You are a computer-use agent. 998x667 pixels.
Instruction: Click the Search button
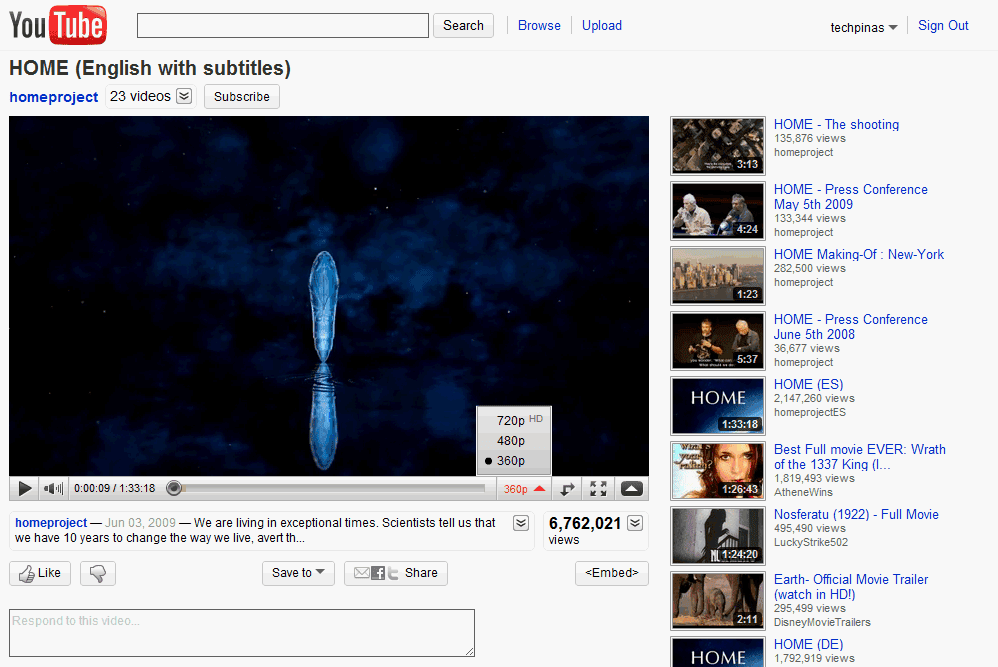coord(463,25)
